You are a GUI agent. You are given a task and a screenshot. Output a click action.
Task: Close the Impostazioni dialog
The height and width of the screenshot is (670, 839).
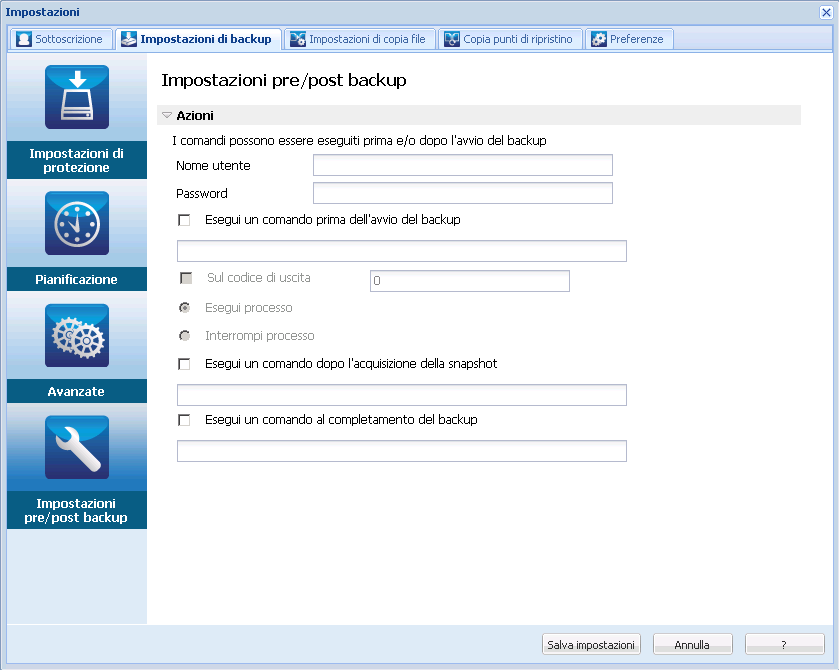click(x=826, y=12)
